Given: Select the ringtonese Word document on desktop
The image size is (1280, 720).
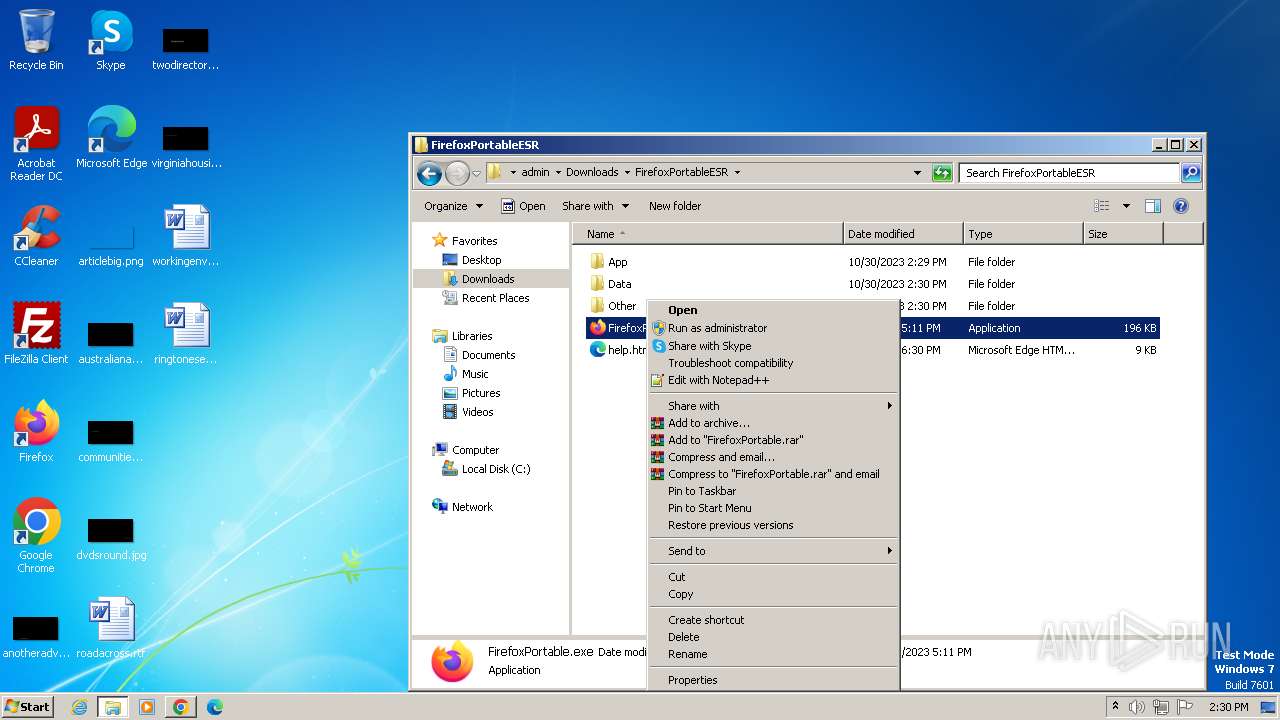Looking at the screenshot, I should click(186, 334).
